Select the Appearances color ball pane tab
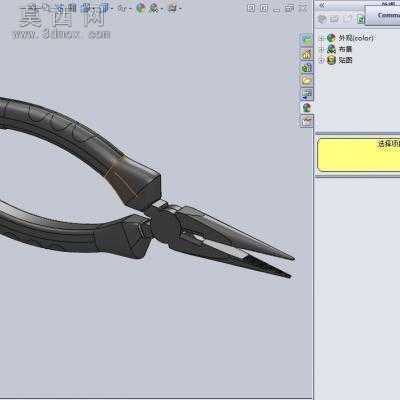This screenshot has height=400, width=400. tap(306, 107)
